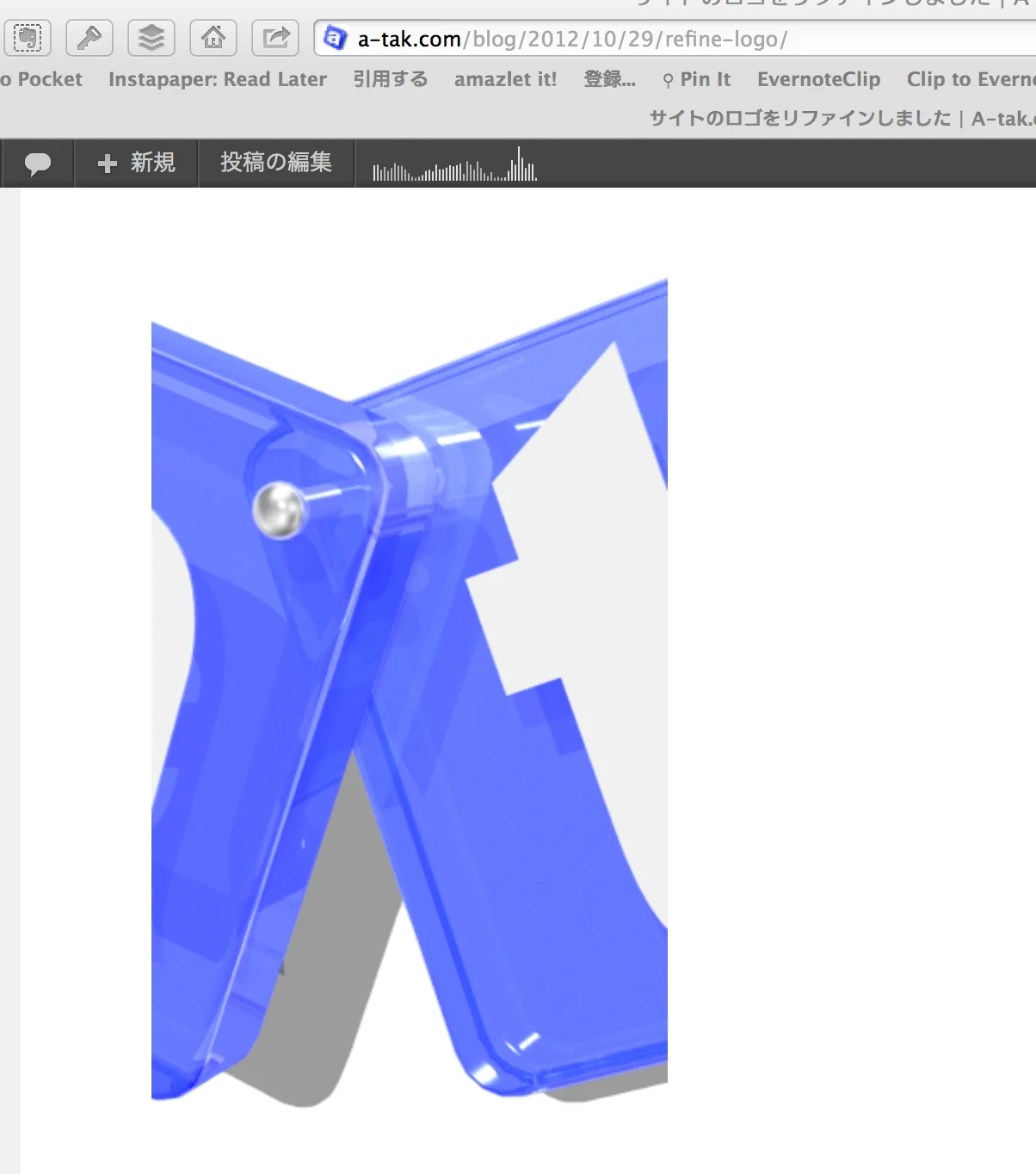The image size is (1036, 1174).
Task: Open the 新規 admin bar menu
Action: (137, 163)
